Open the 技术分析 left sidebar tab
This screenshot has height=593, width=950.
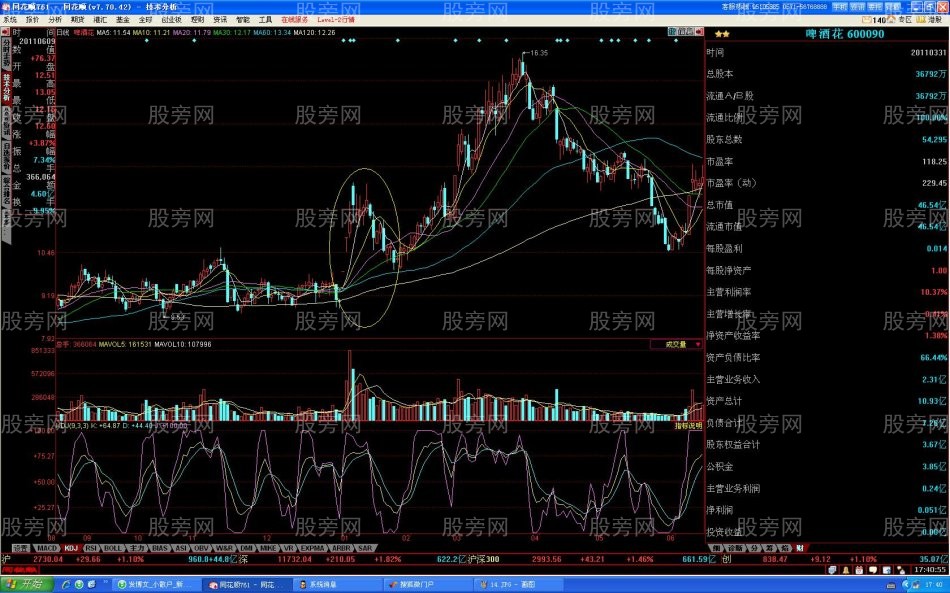(x=5, y=84)
